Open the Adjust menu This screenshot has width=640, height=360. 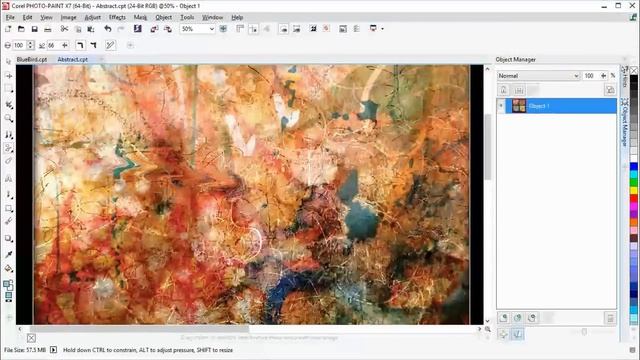tap(93, 18)
